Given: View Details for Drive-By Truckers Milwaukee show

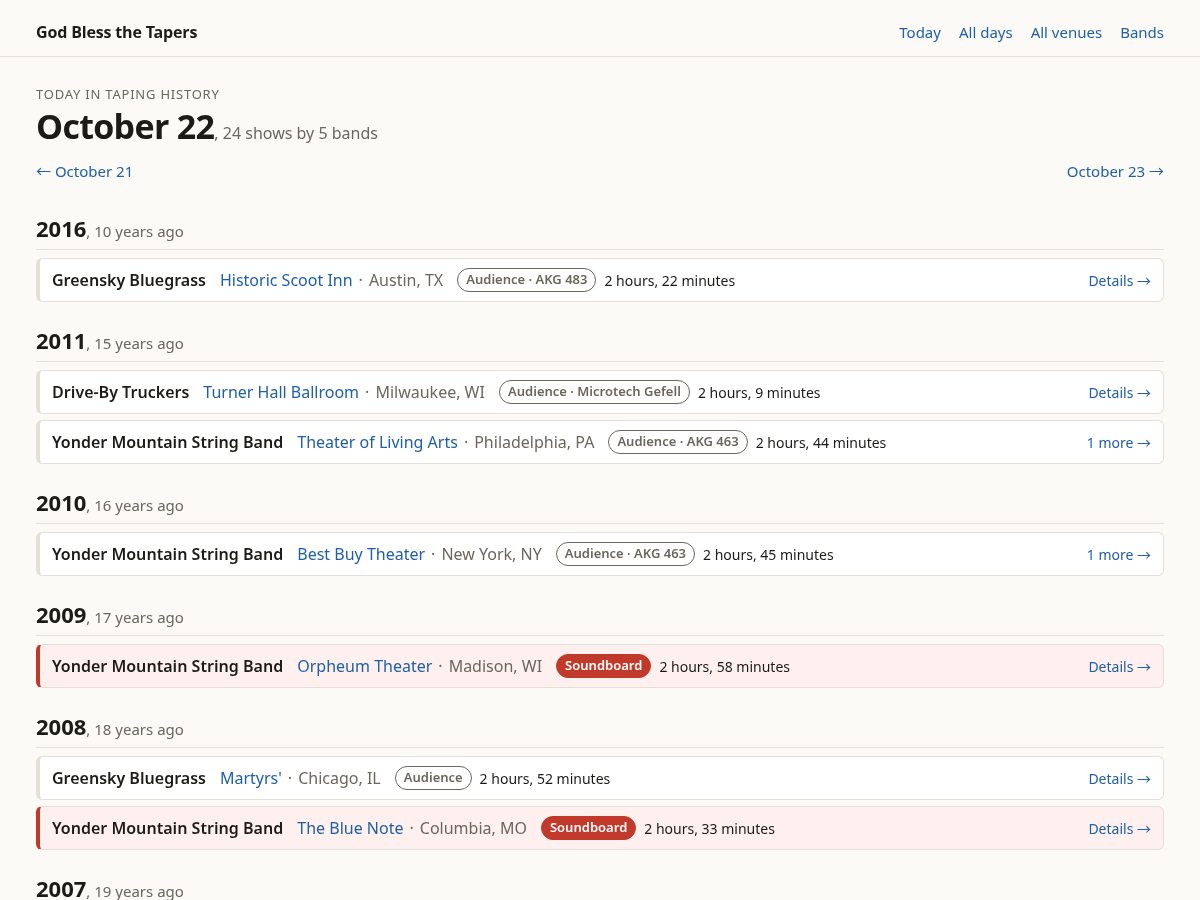Looking at the screenshot, I should coord(1119,393).
